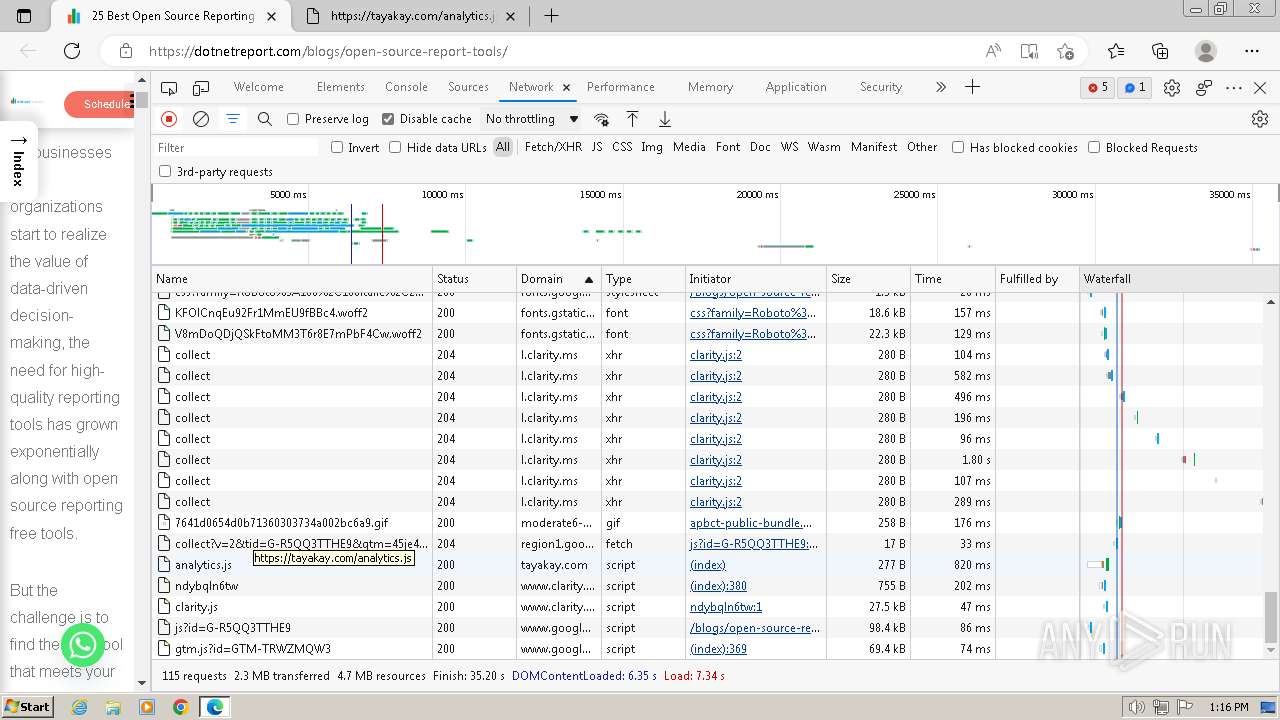This screenshot has width=1280, height=720.
Task: Refresh the browser page
Action: pos(72,51)
